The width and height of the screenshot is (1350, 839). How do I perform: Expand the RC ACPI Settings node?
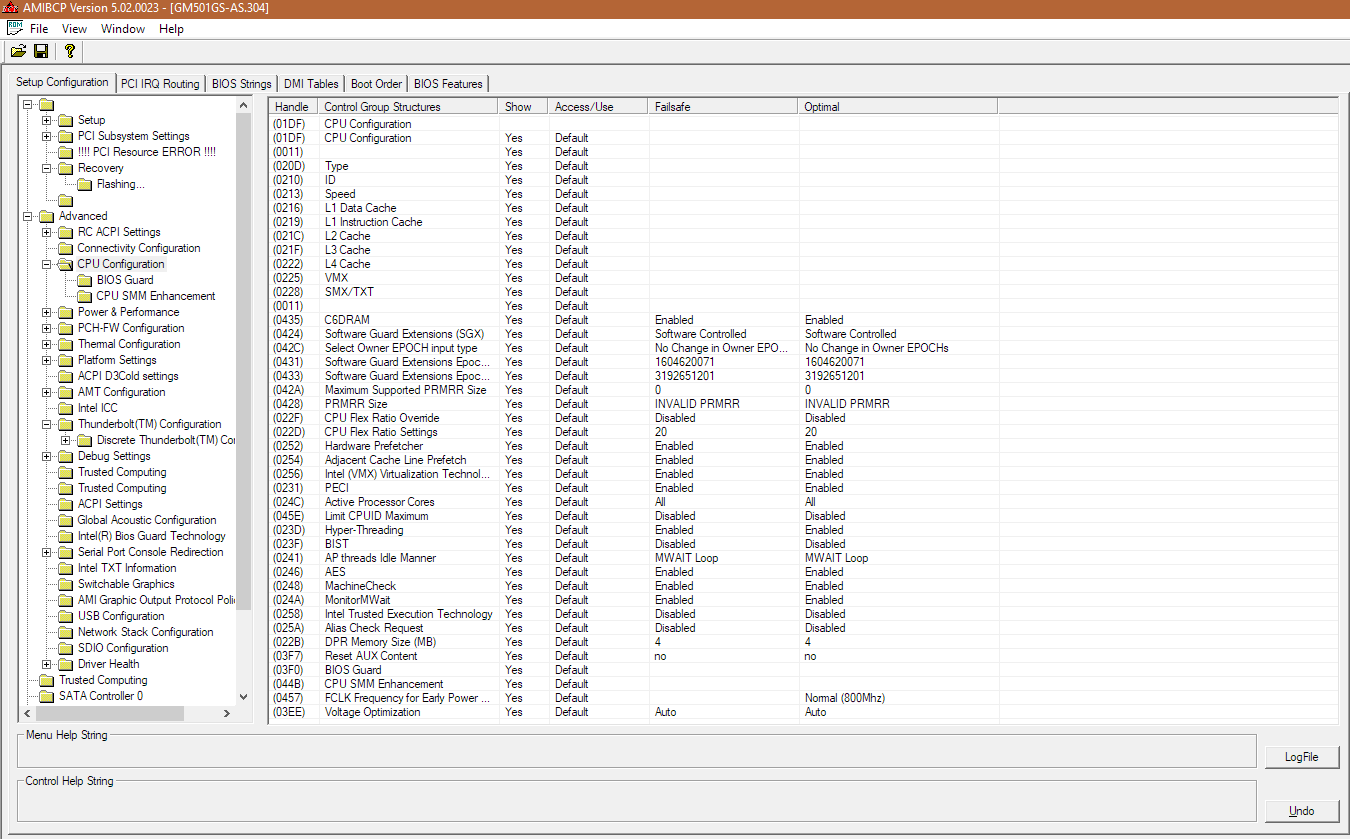[x=47, y=232]
